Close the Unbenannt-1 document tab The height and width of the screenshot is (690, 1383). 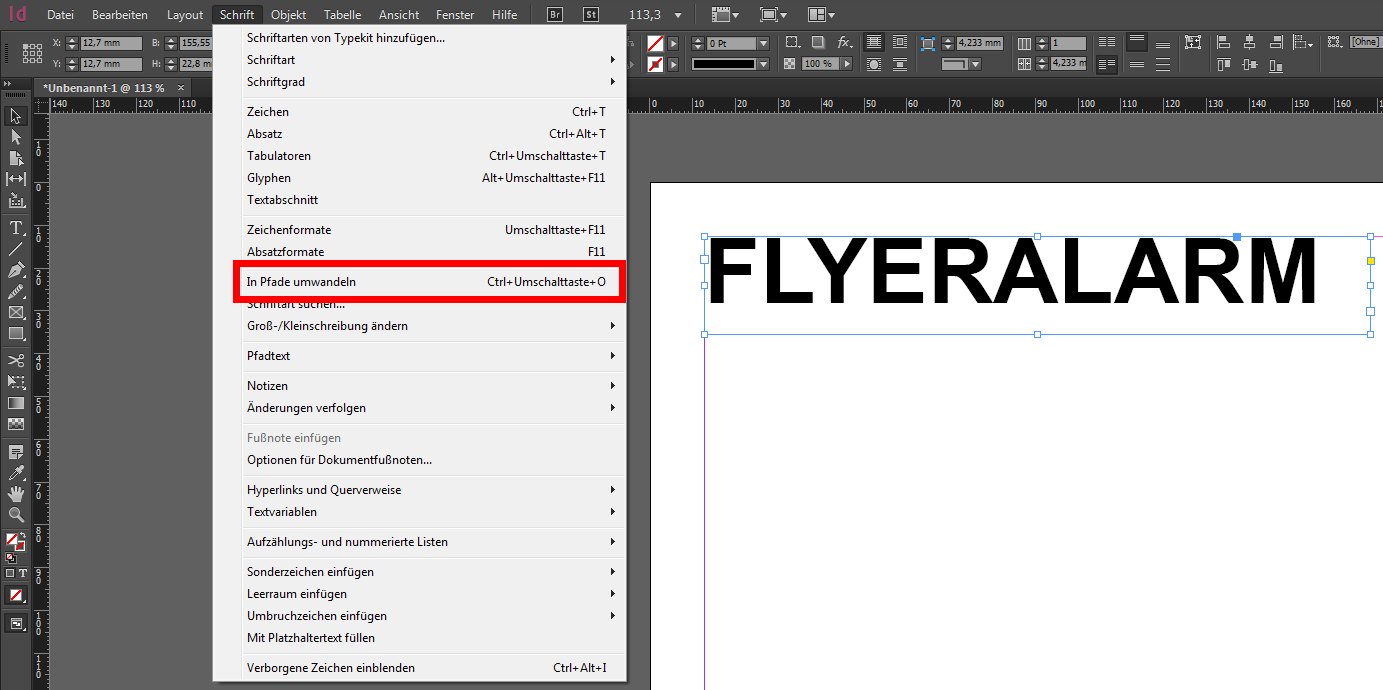pos(181,88)
